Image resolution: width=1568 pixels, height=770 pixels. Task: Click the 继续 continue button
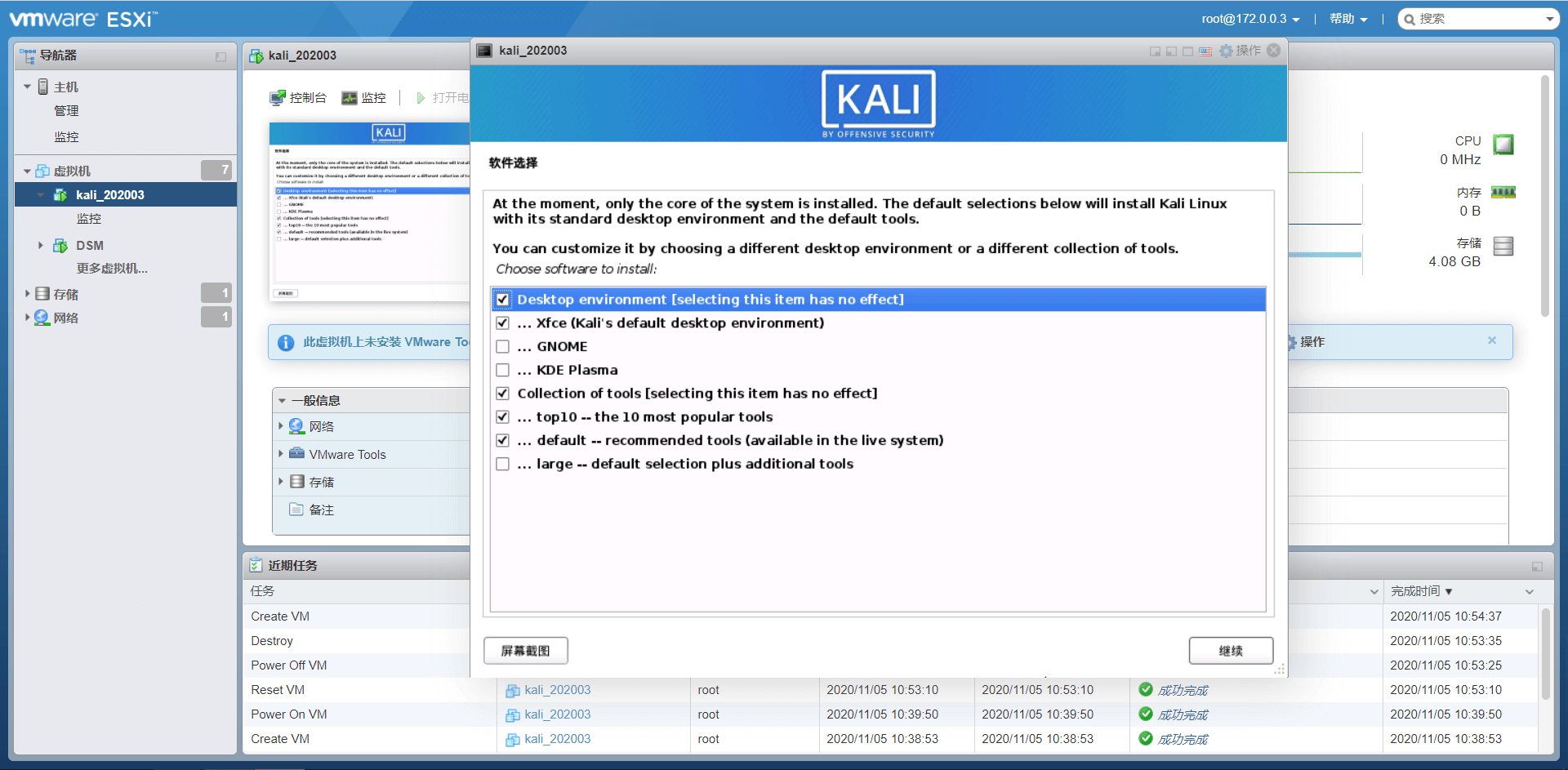tap(1231, 651)
